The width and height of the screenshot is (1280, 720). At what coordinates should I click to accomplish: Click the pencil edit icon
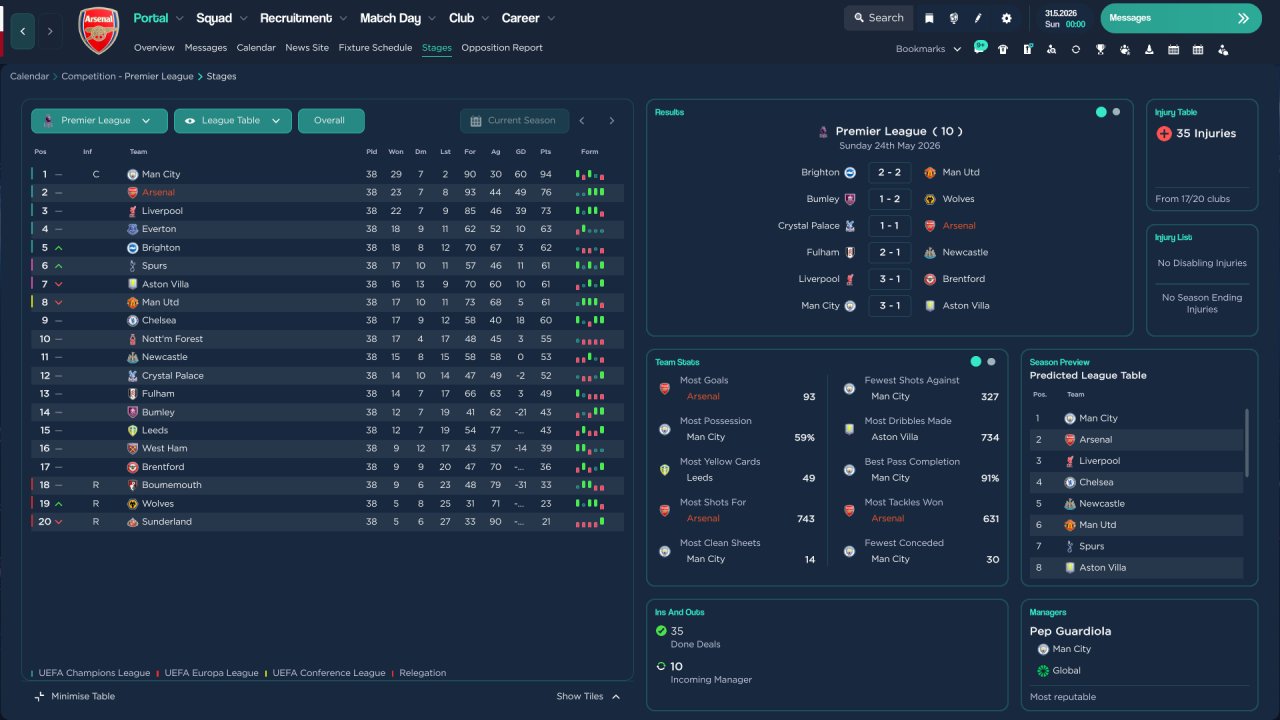tap(979, 18)
